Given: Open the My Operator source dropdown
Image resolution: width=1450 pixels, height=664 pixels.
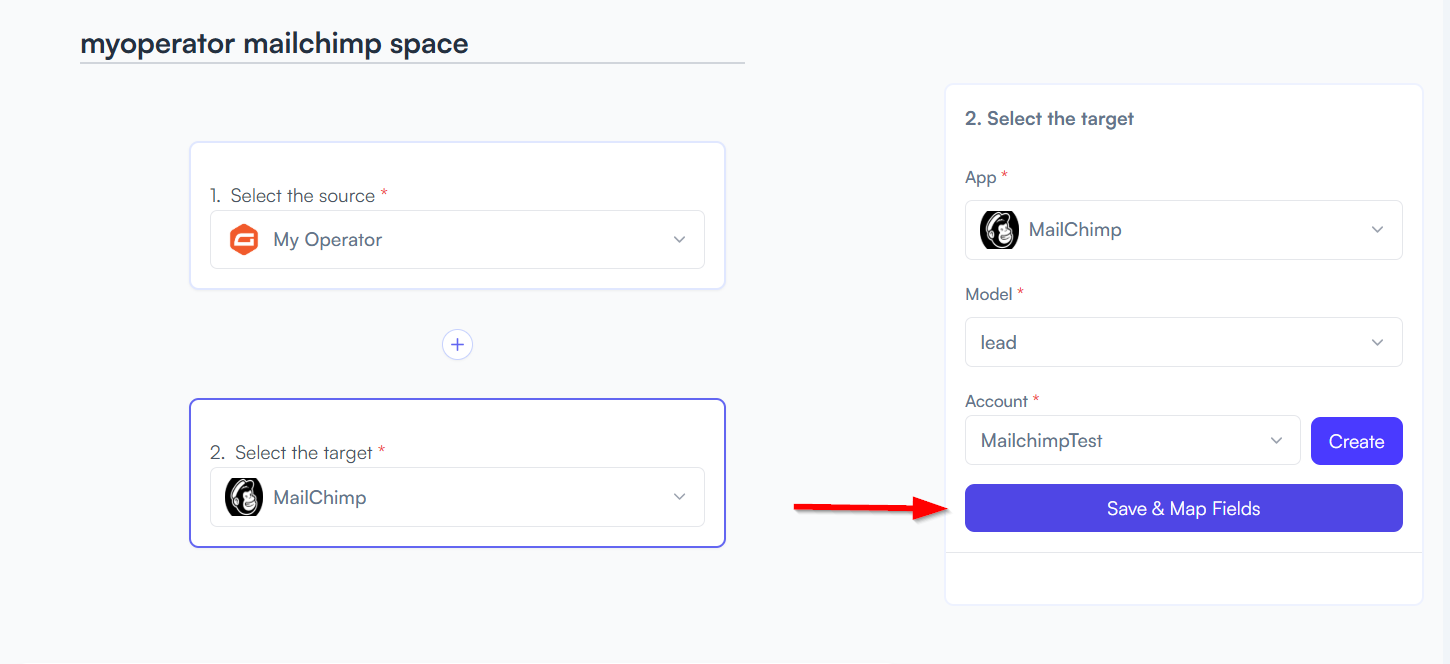Looking at the screenshot, I should [x=457, y=240].
